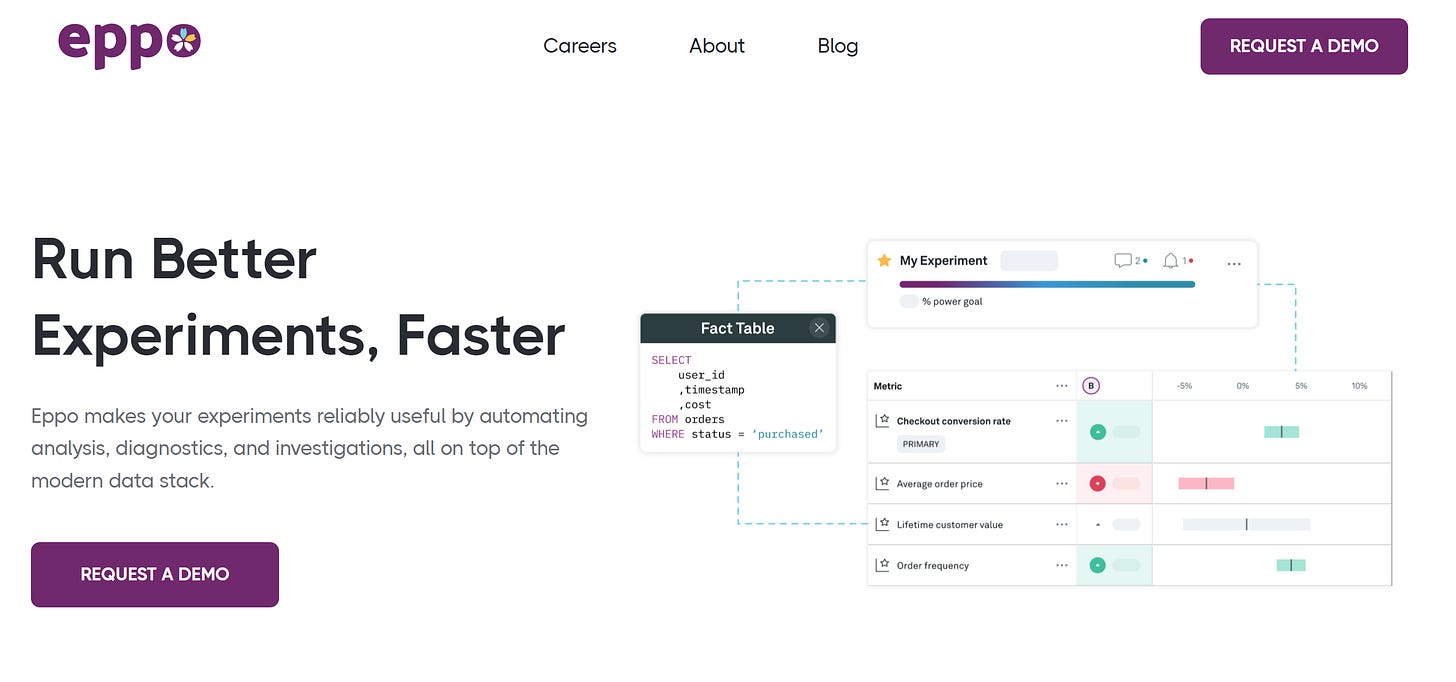
Task: Click the PRIMARY badge
Action: pyautogui.click(x=921, y=444)
